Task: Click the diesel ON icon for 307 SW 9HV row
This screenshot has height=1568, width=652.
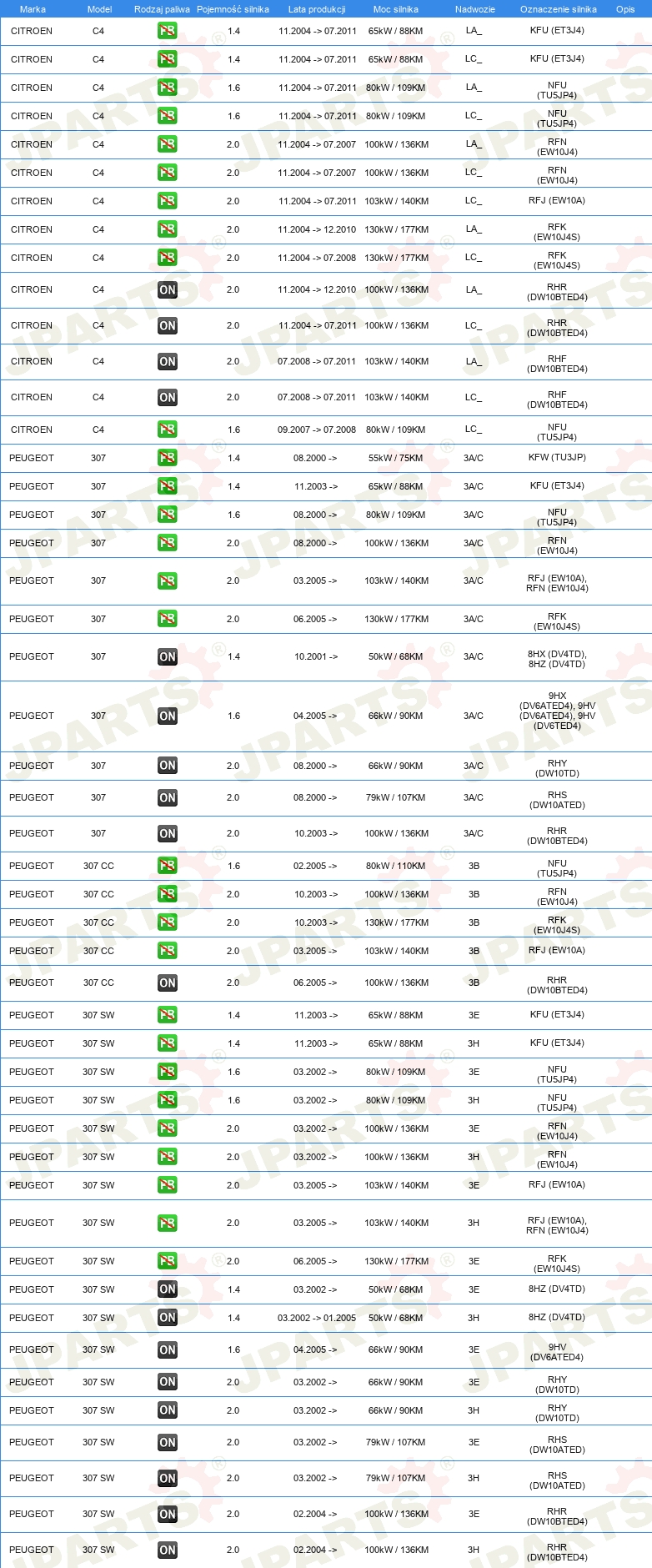Action: point(167,1350)
